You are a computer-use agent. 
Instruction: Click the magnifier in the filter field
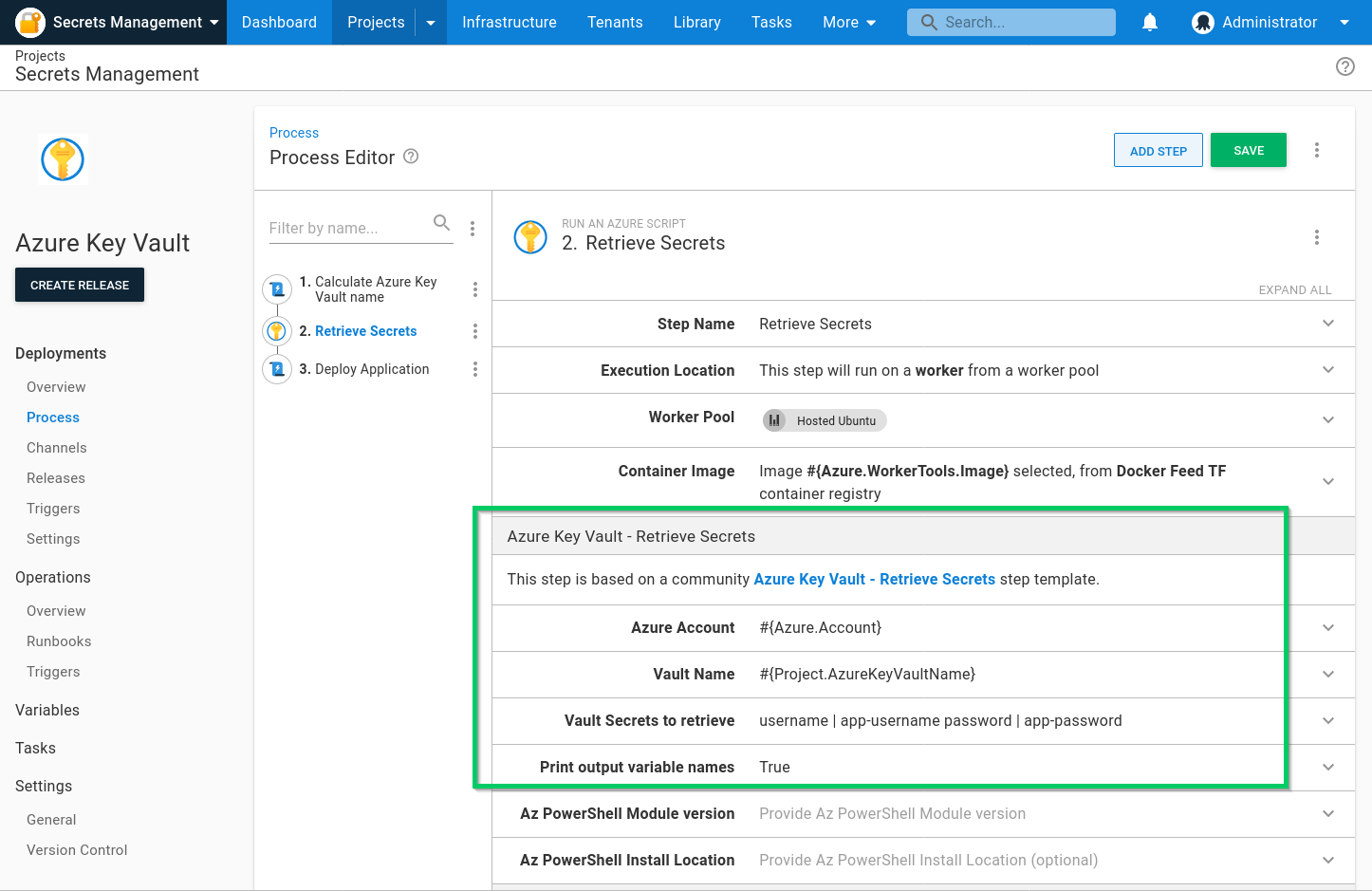441,223
